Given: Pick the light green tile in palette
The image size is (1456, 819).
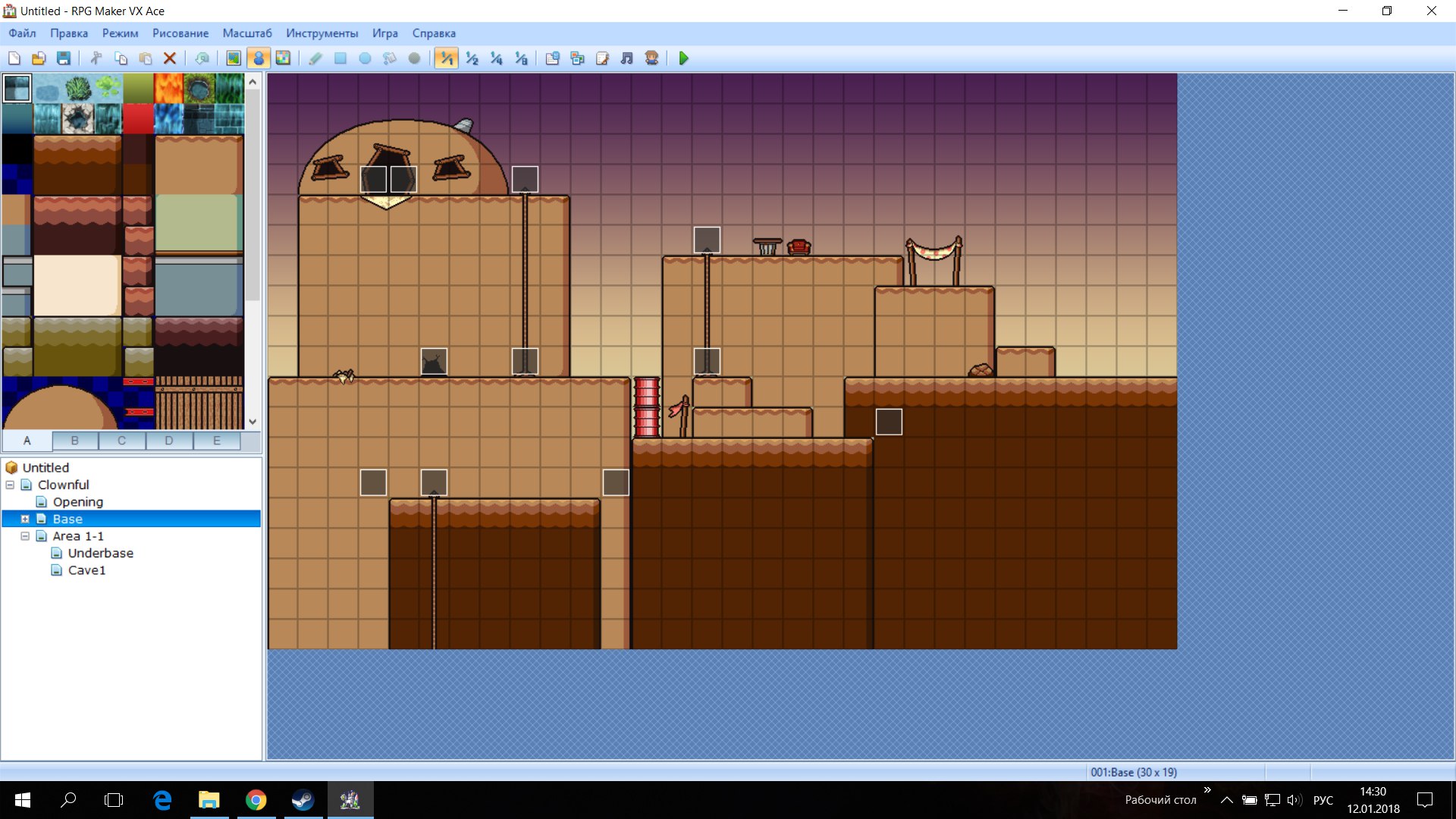Looking at the screenshot, I should pyautogui.click(x=199, y=222).
